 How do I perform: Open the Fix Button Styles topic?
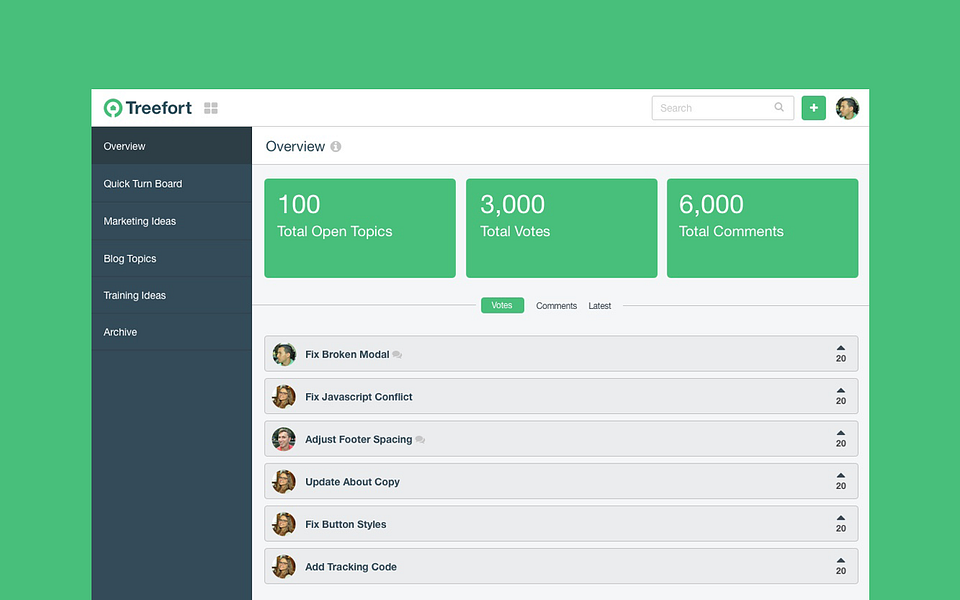[561, 524]
